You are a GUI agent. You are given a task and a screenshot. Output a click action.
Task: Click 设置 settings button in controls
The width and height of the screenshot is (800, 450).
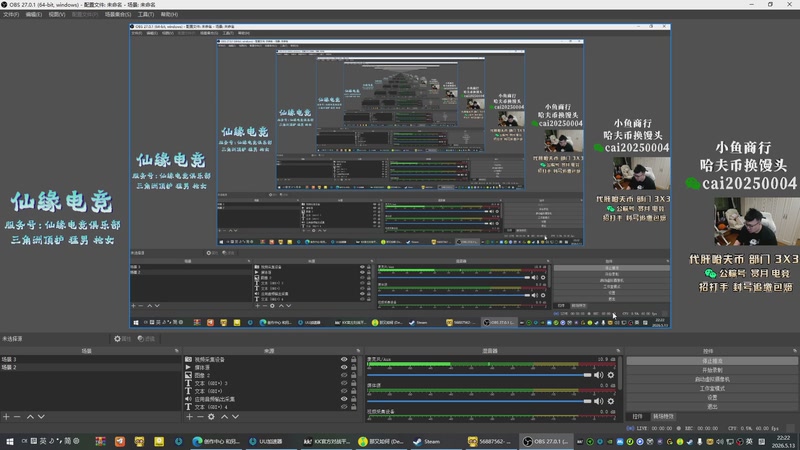[712, 397]
